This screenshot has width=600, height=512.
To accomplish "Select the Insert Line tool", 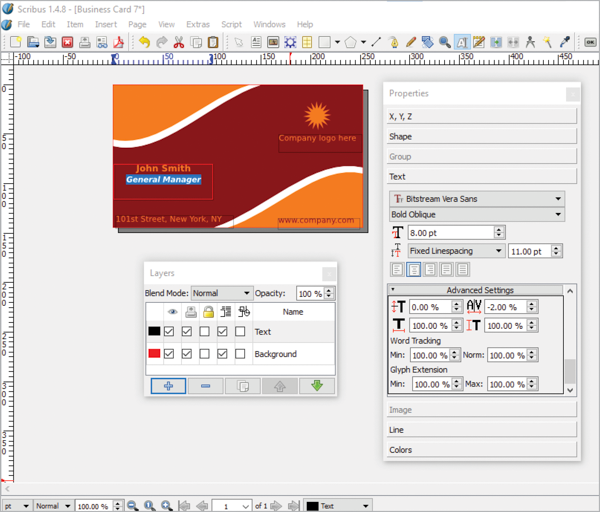I will point(376,42).
